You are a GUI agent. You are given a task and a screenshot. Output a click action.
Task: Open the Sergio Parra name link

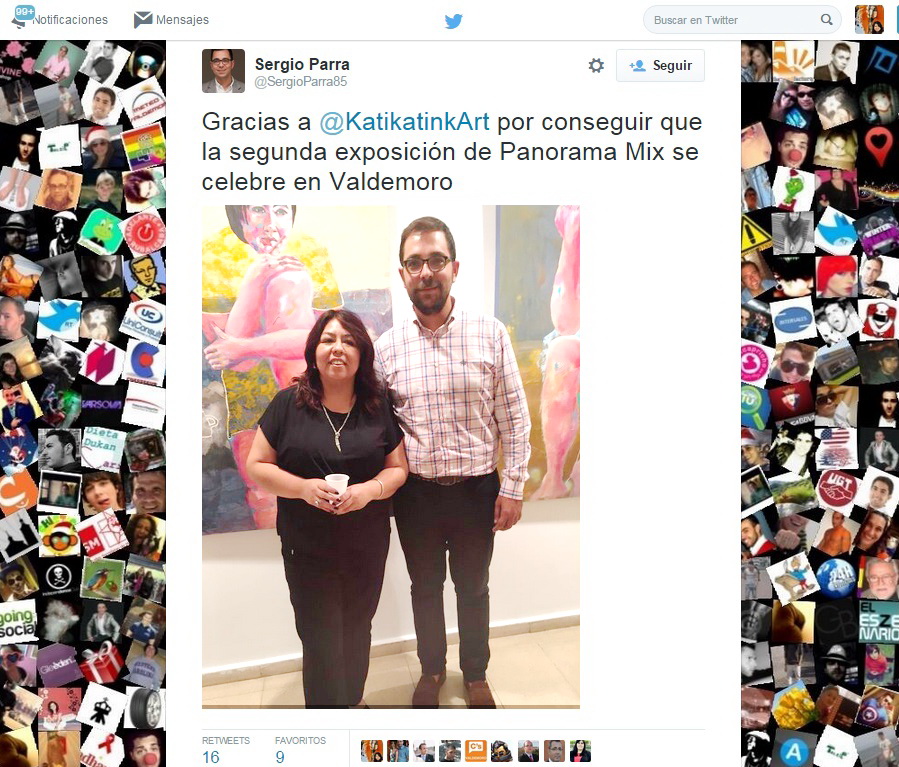(x=302, y=64)
